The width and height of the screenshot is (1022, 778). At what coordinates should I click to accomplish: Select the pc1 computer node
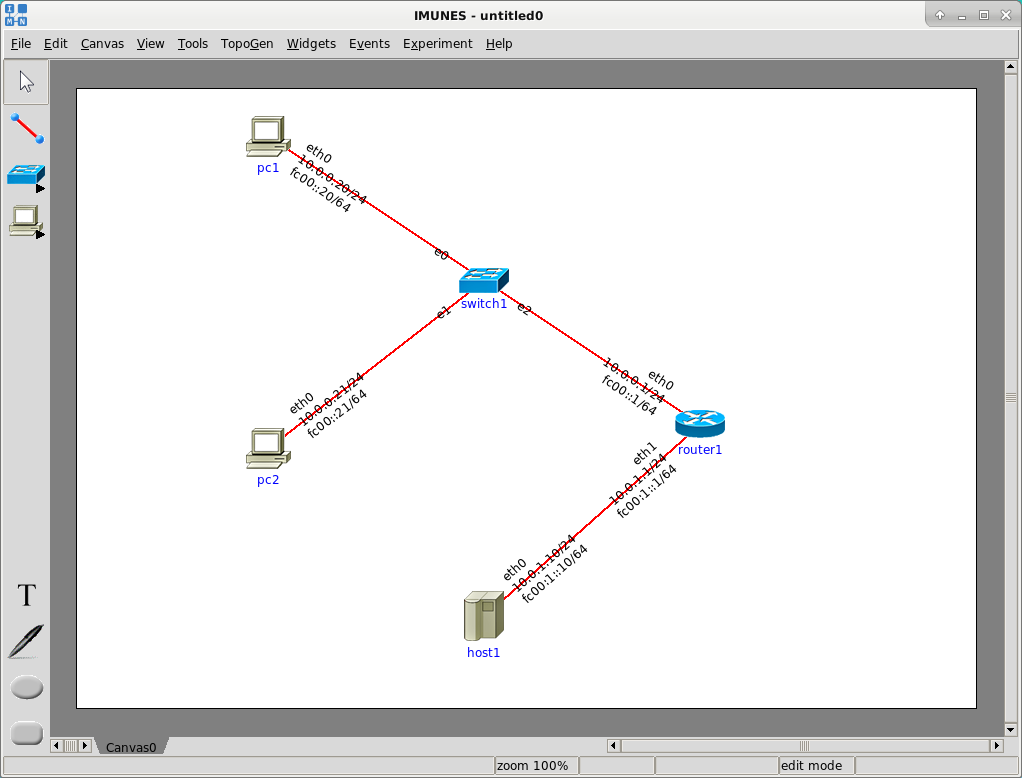[267, 137]
